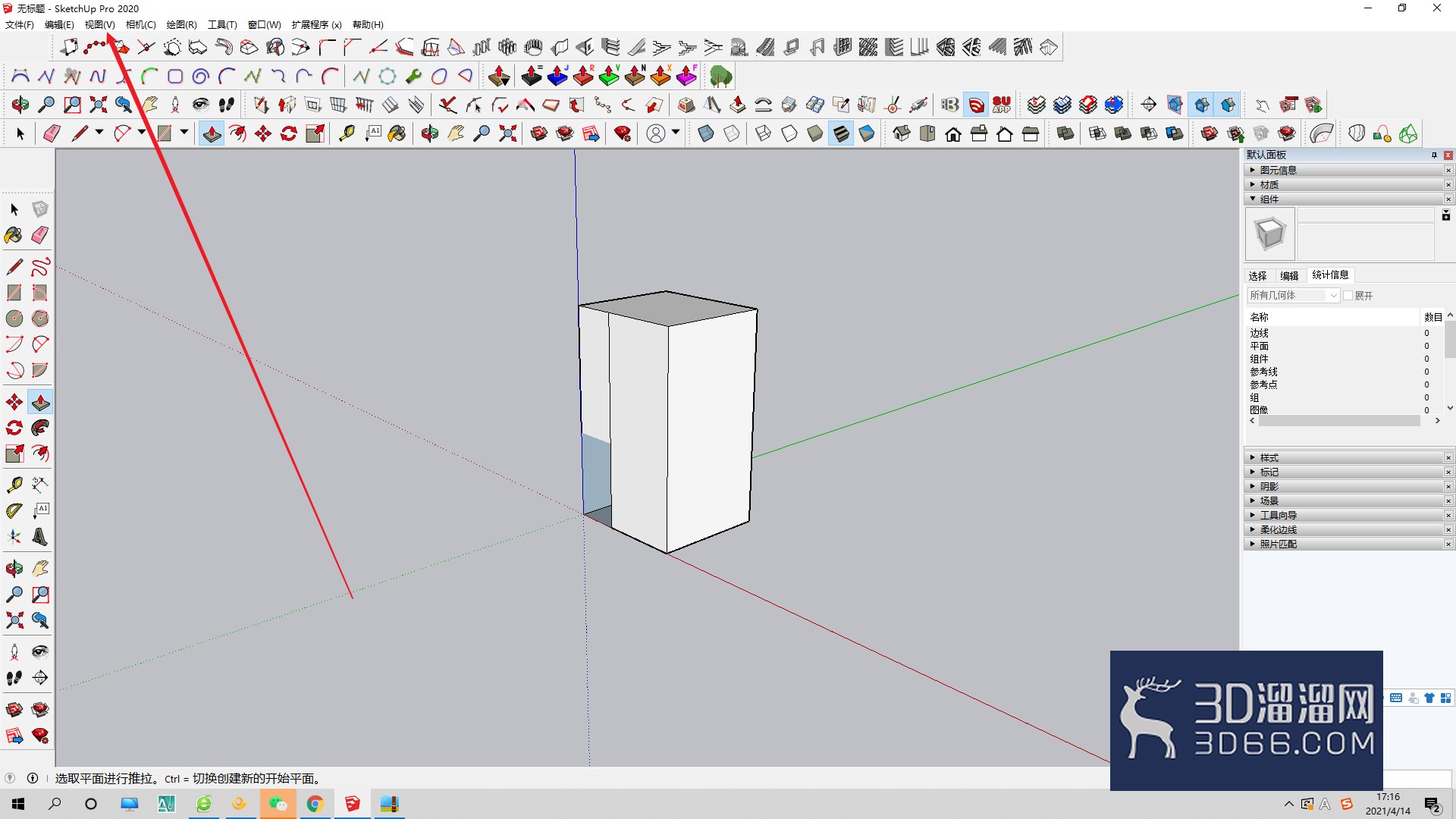Toggle X-ray face style
Screen dimensions: 1456x819
point(706,134)
